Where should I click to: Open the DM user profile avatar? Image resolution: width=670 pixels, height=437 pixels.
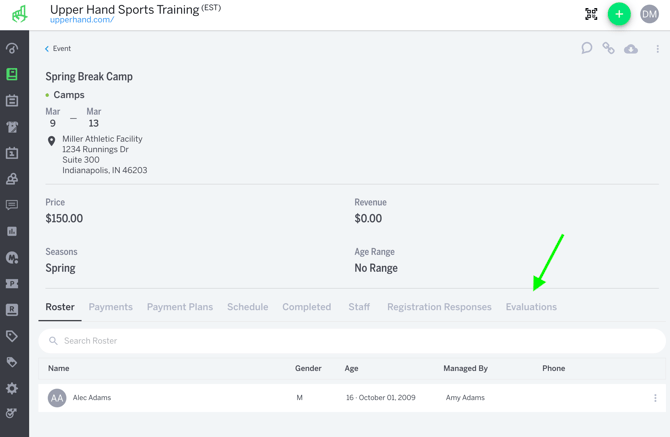pyautogui.click(x=650, y=14)
